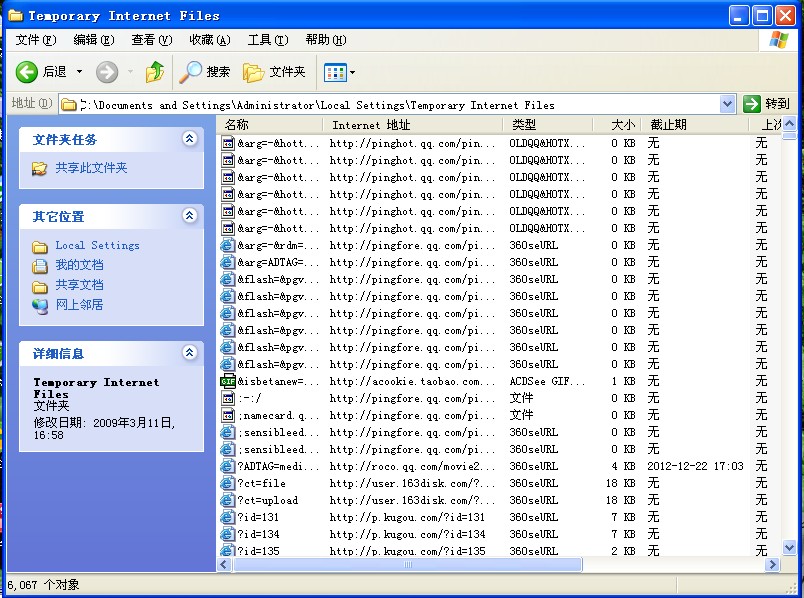Click the vertical scrollbar thumb in the file list

(790, 136)
